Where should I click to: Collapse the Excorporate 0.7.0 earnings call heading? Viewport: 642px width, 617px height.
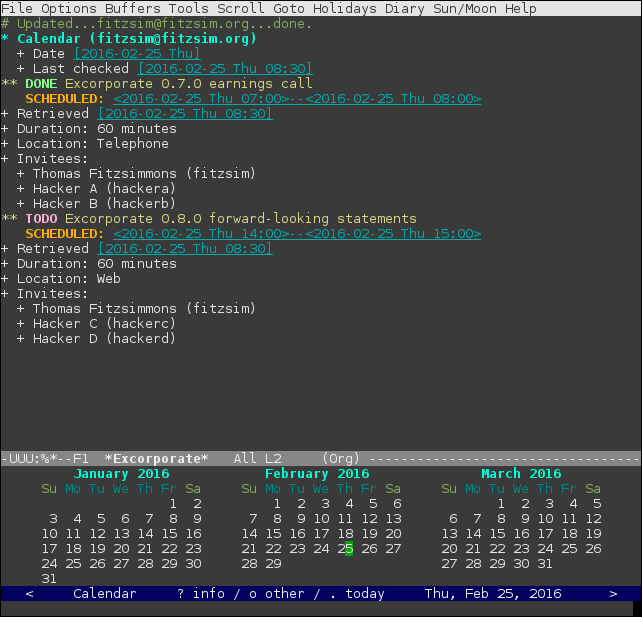coord(188,84)
